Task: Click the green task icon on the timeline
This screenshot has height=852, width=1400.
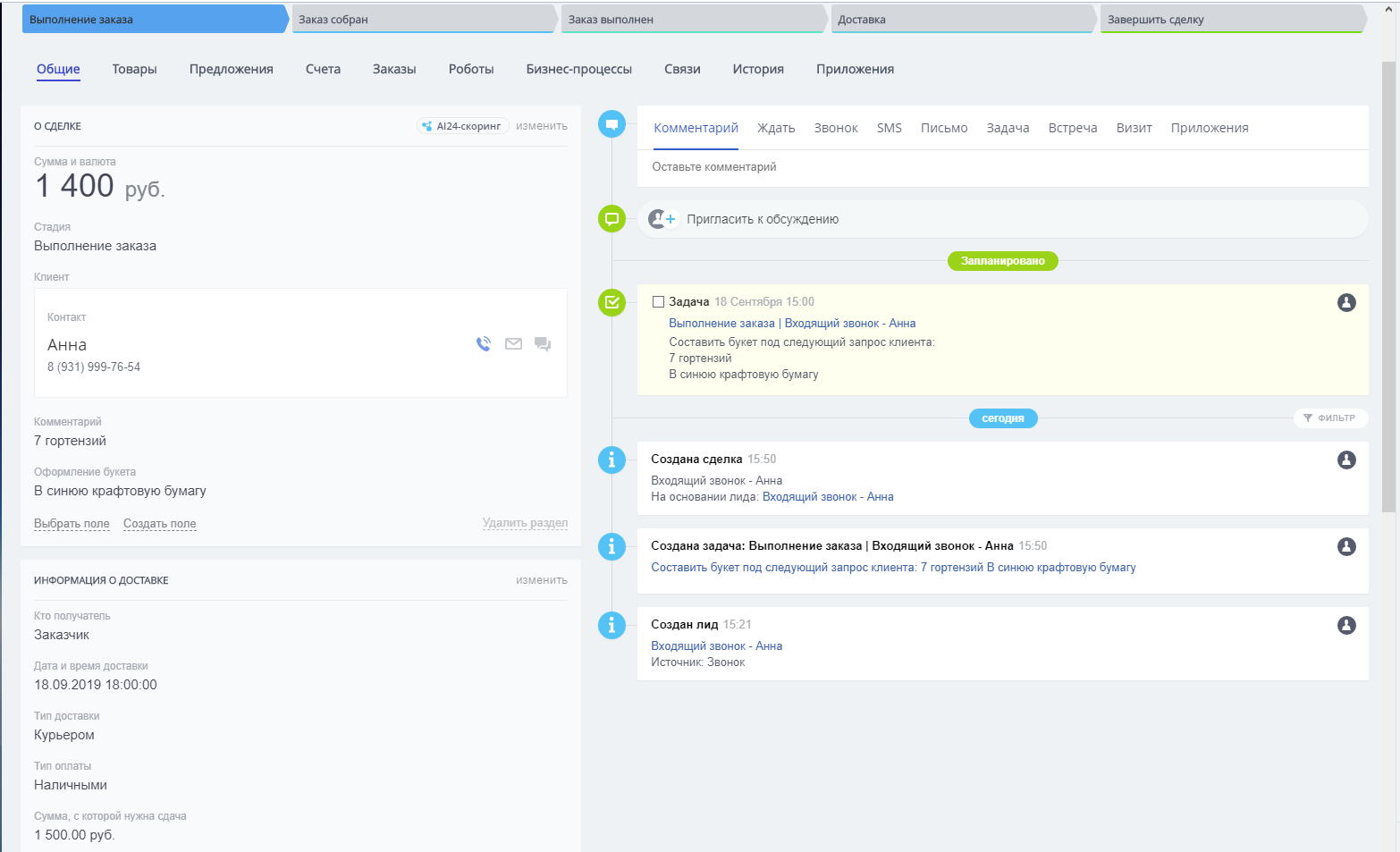Action: coord(611,303)
